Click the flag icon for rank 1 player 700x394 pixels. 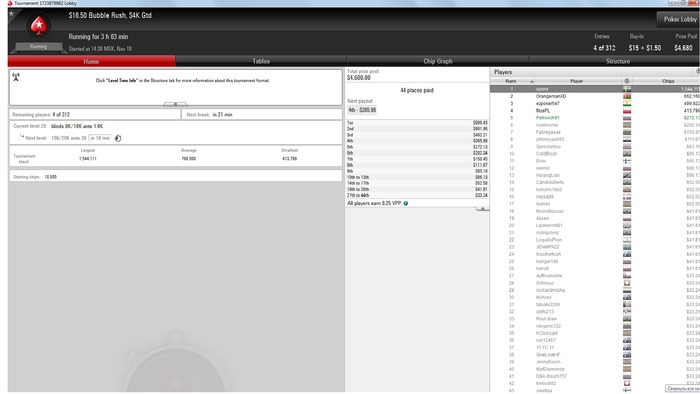coord(627,89)
